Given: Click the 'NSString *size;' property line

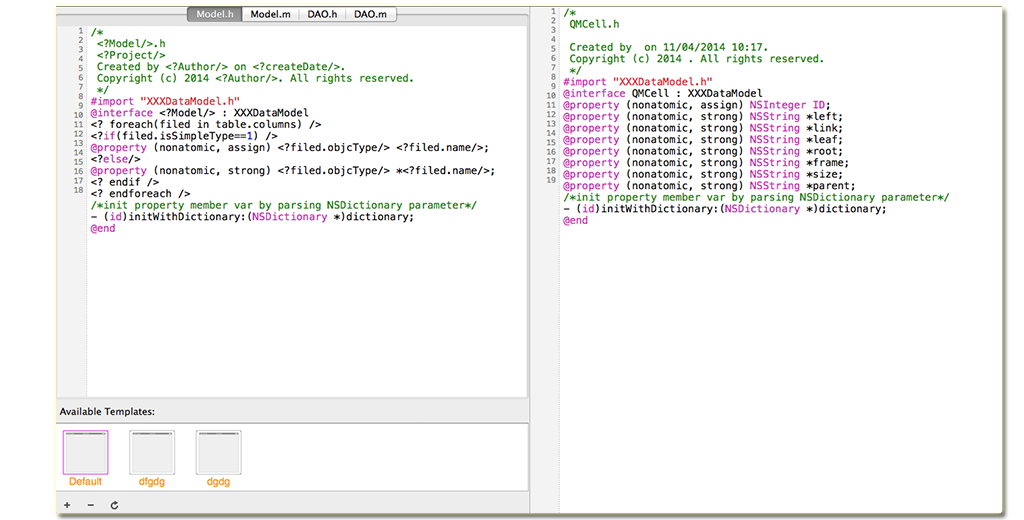Looking at the screenshot, I should [703, 174].
